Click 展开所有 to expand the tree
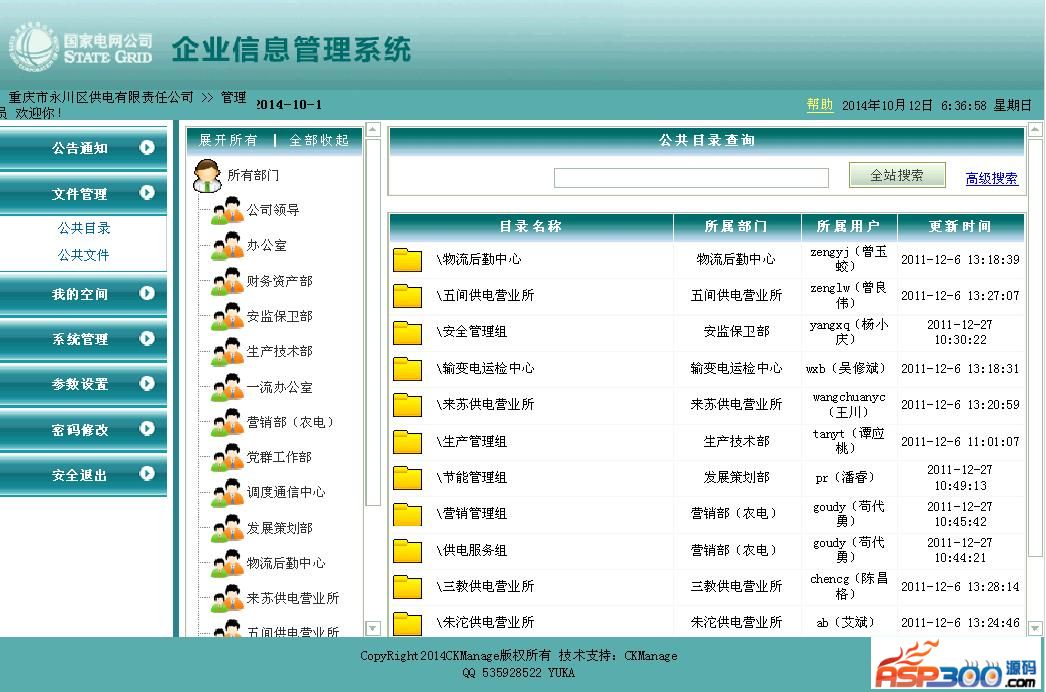Image resolution: width=1046 pixels, height=692 pixels. click(x=229, y=140)
